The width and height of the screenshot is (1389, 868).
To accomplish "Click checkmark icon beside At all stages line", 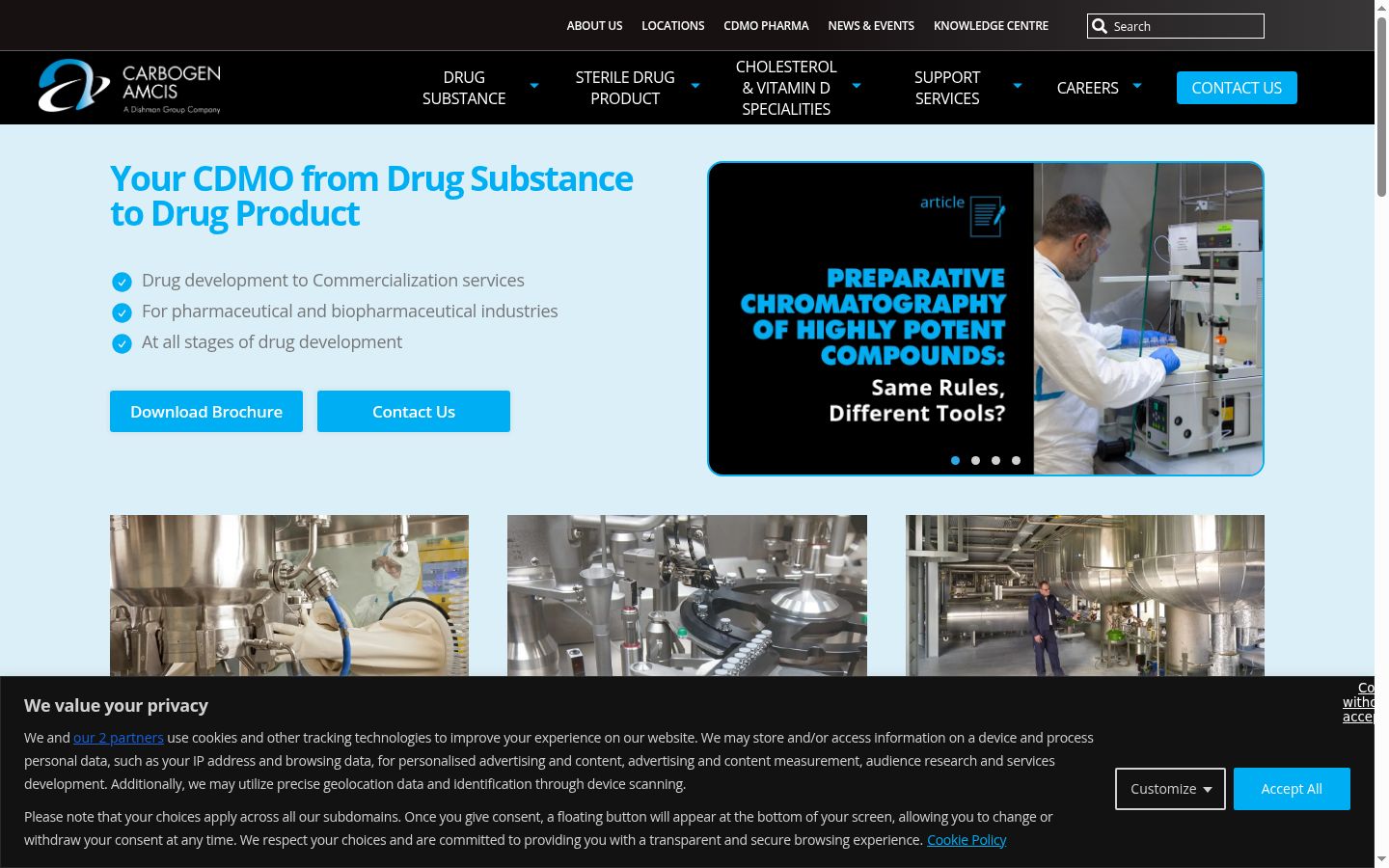I will (122, 343).
